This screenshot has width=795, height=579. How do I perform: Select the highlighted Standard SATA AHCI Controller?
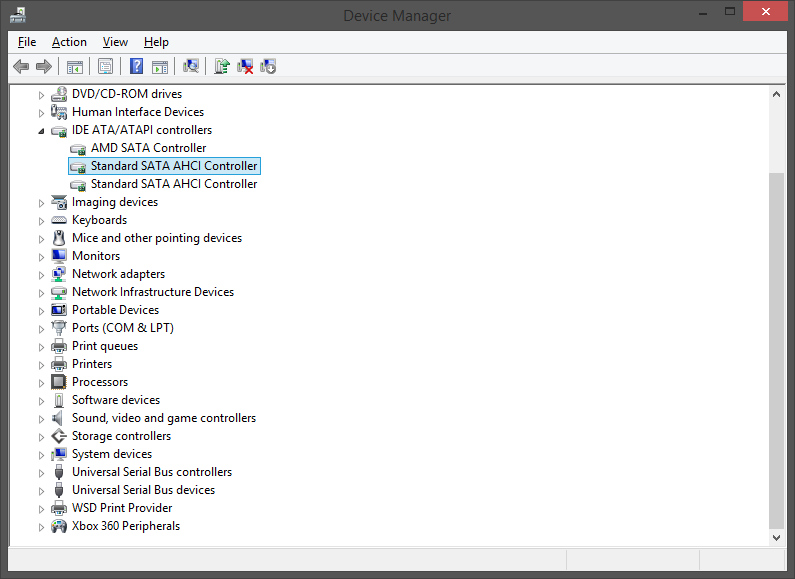tap(174, 166)
